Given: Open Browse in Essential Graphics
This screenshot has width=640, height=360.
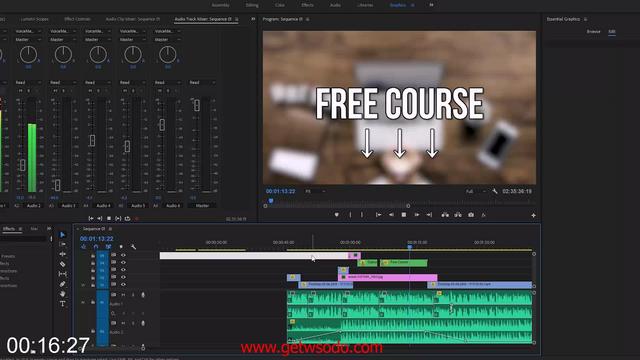Looking at the screenshot, I should pos(593,31).
